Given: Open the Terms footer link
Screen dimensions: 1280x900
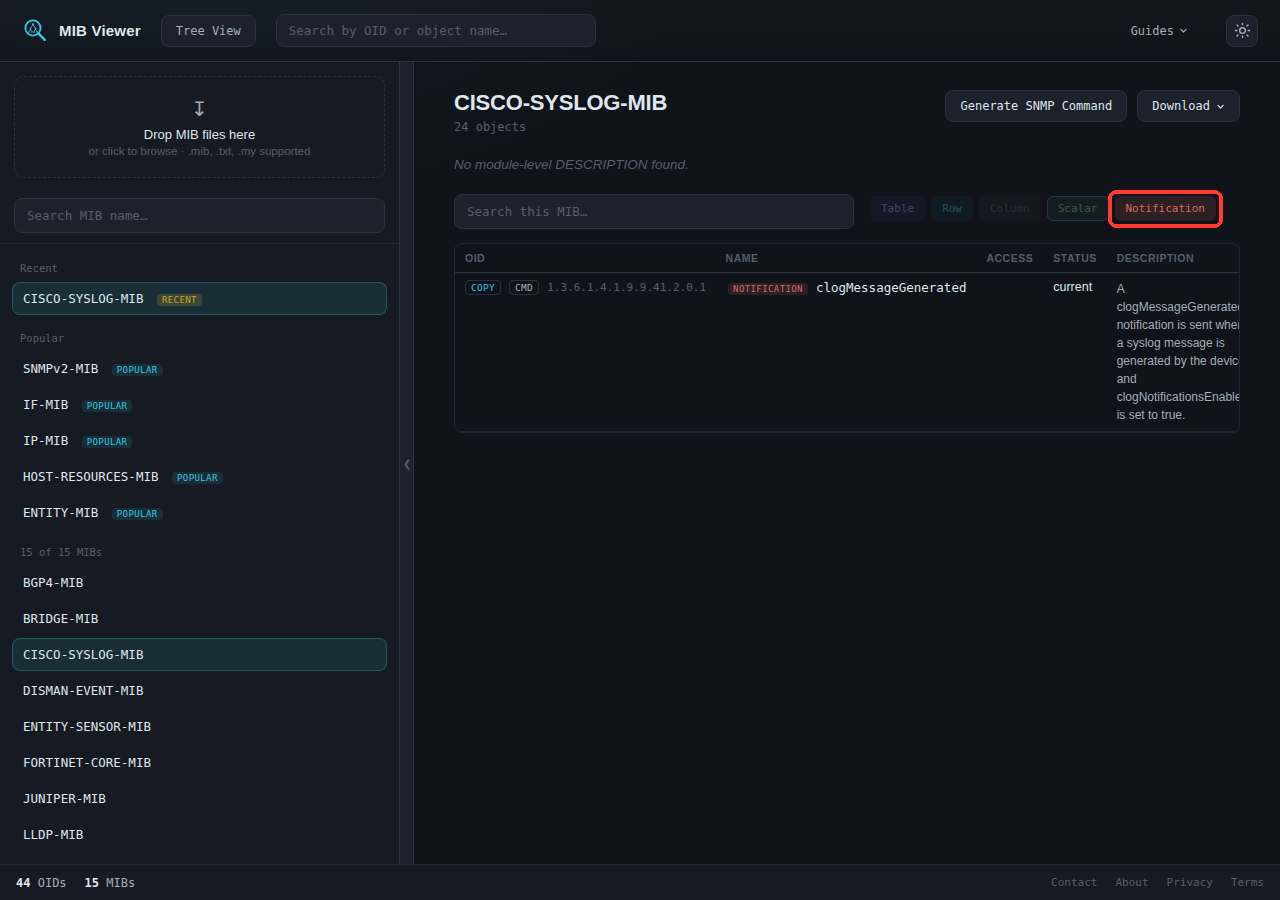Looking at the screenshot, I should tap(1247, 882).
